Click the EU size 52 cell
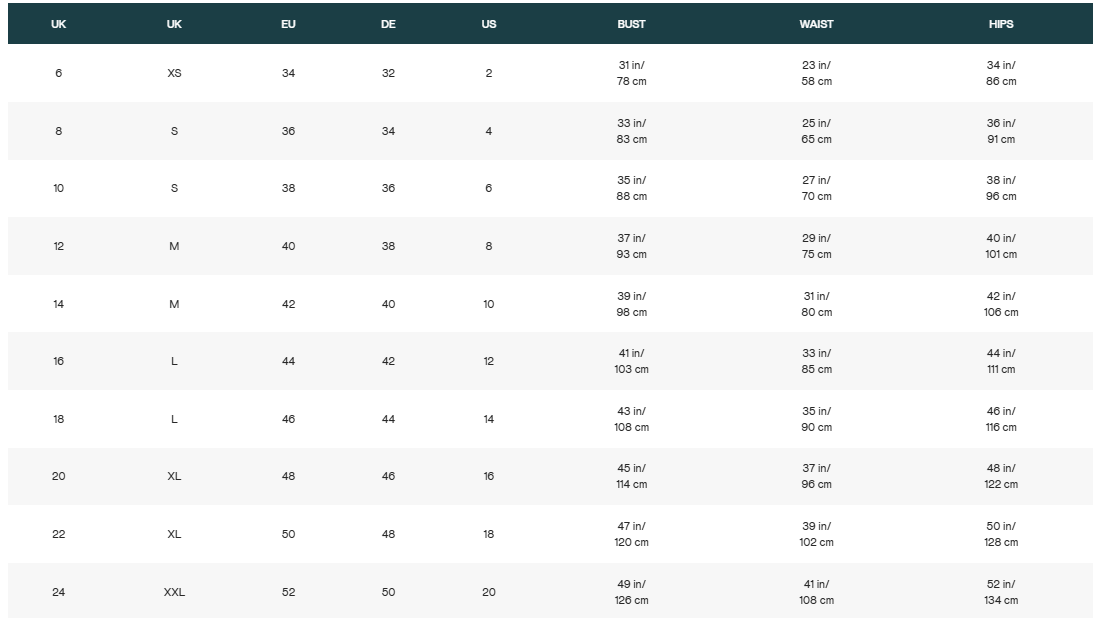The height and width of the screenshot is (618, 1100). tap(288, 592)
